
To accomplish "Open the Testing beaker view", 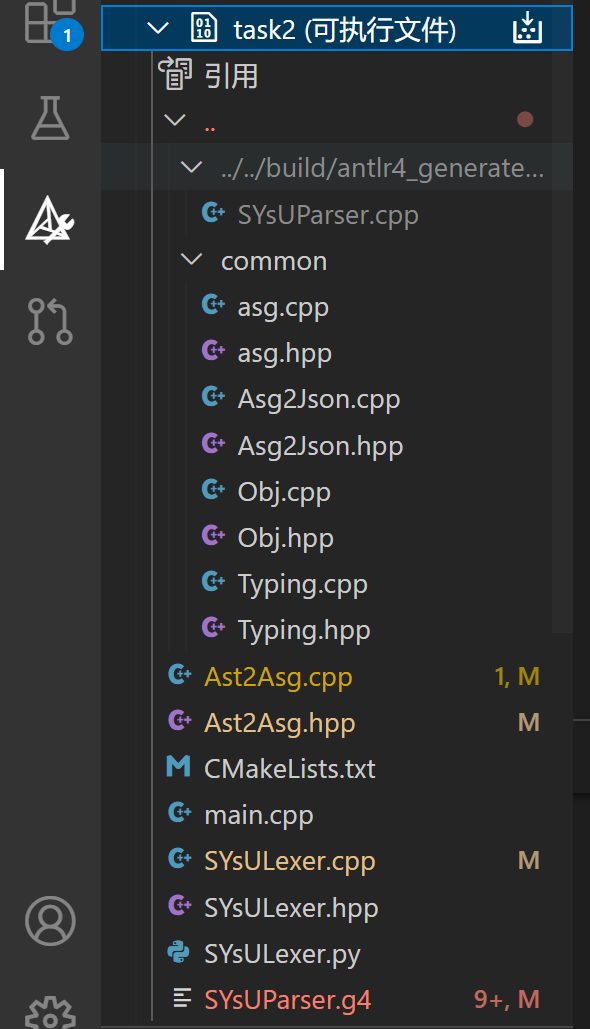I will pos(49,119).
